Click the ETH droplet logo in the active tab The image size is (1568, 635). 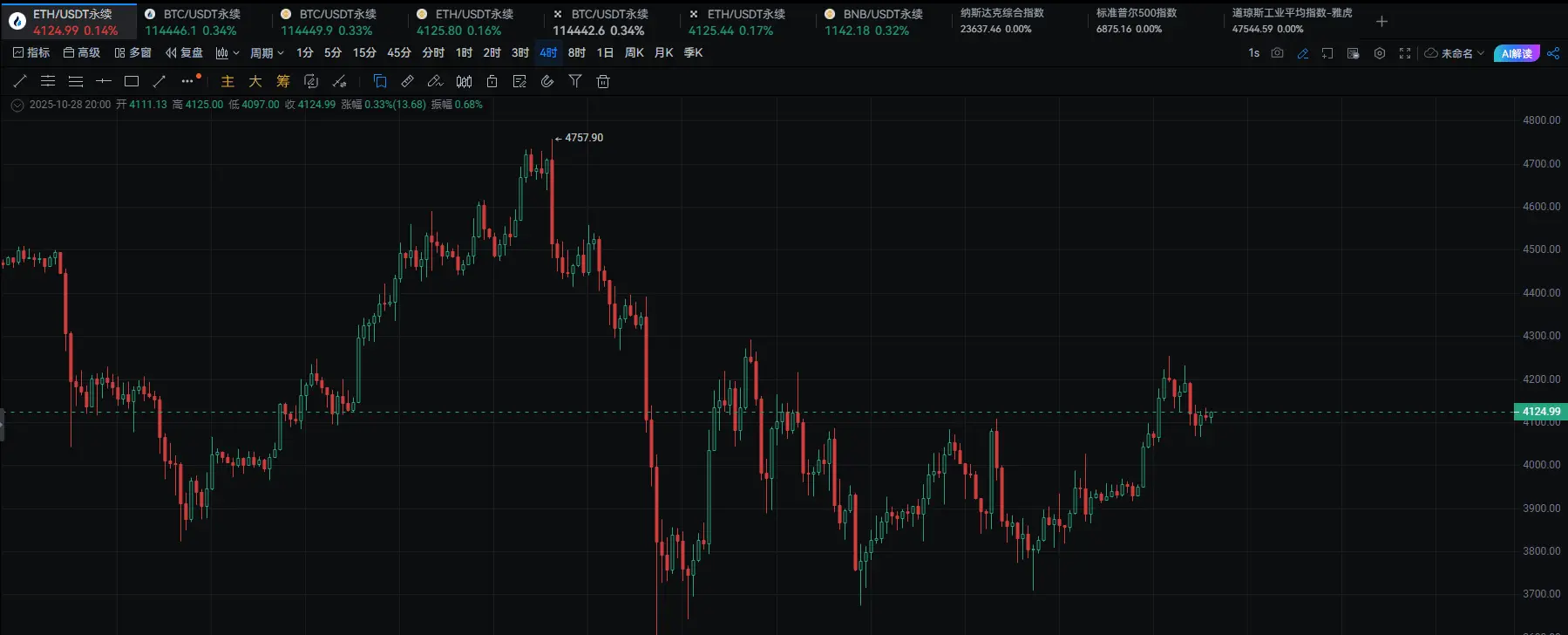tap(17, 22)
